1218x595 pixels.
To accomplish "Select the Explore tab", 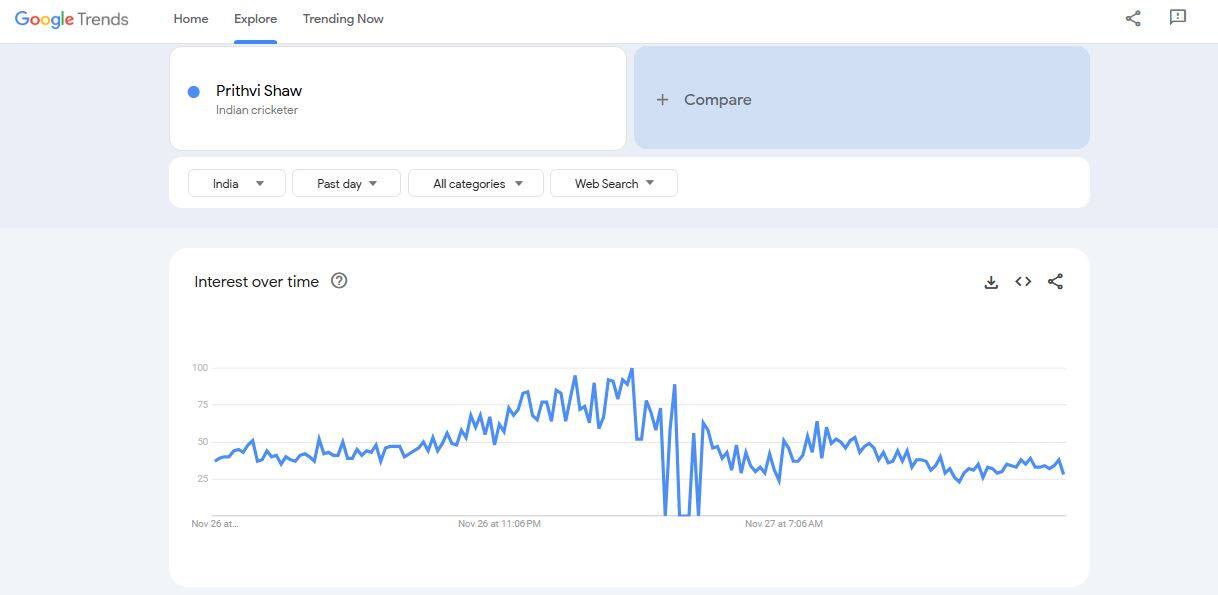I will pyautogui.click(x=255, y=19).
